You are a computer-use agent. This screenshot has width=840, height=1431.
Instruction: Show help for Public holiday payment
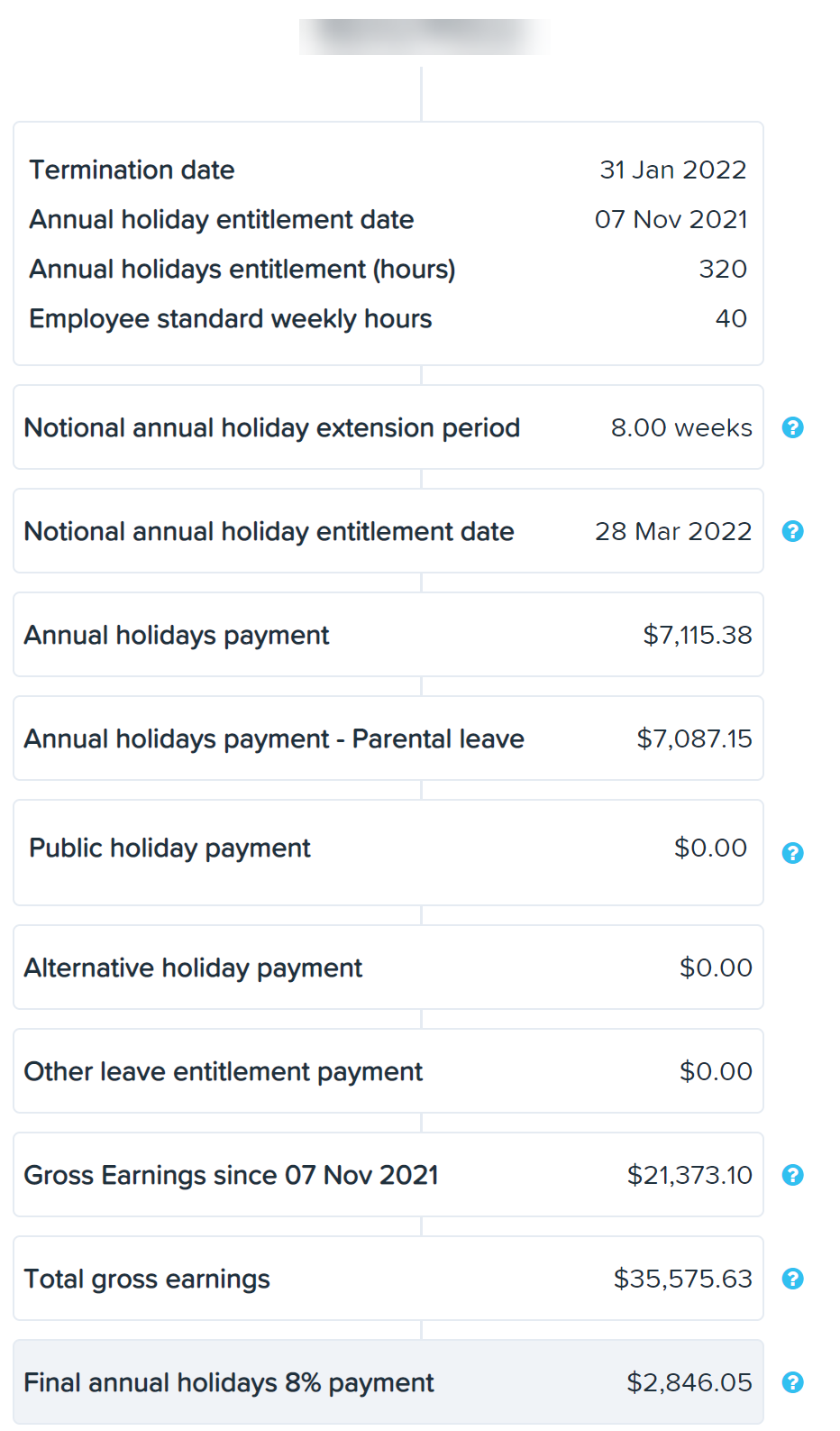pos(793,853)
